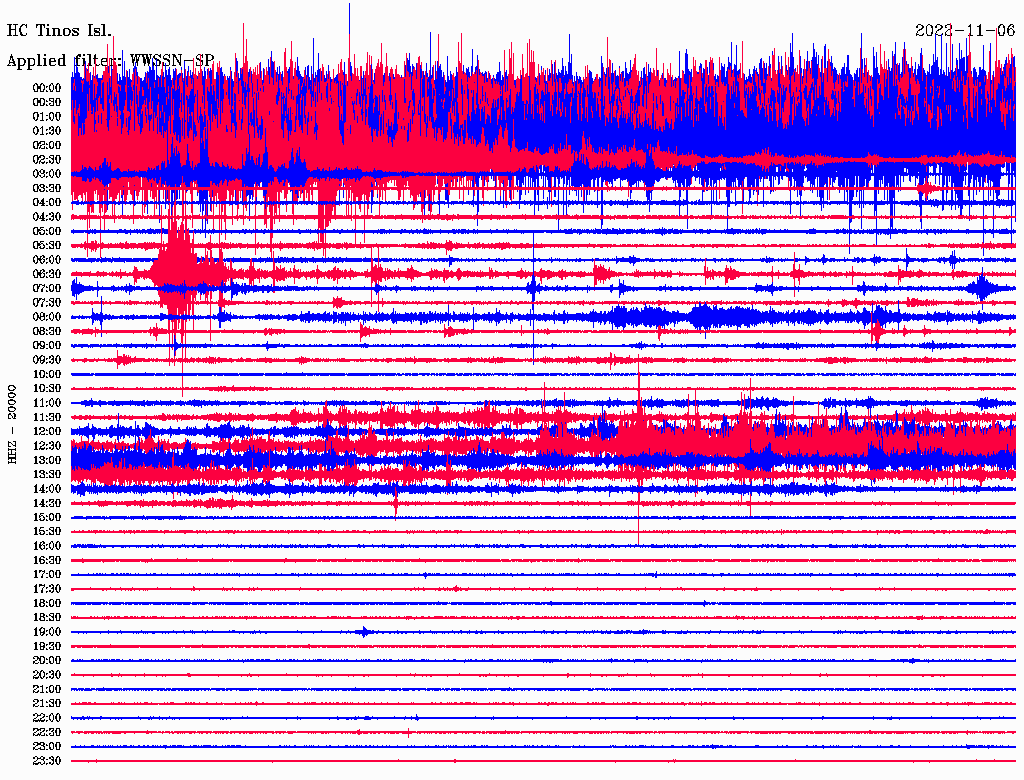
Task: Select the 02:00 time label
Action: click(47, 146)
